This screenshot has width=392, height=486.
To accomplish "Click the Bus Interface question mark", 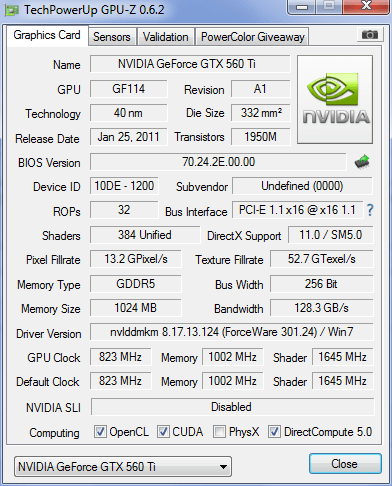I will coord(370,210).
